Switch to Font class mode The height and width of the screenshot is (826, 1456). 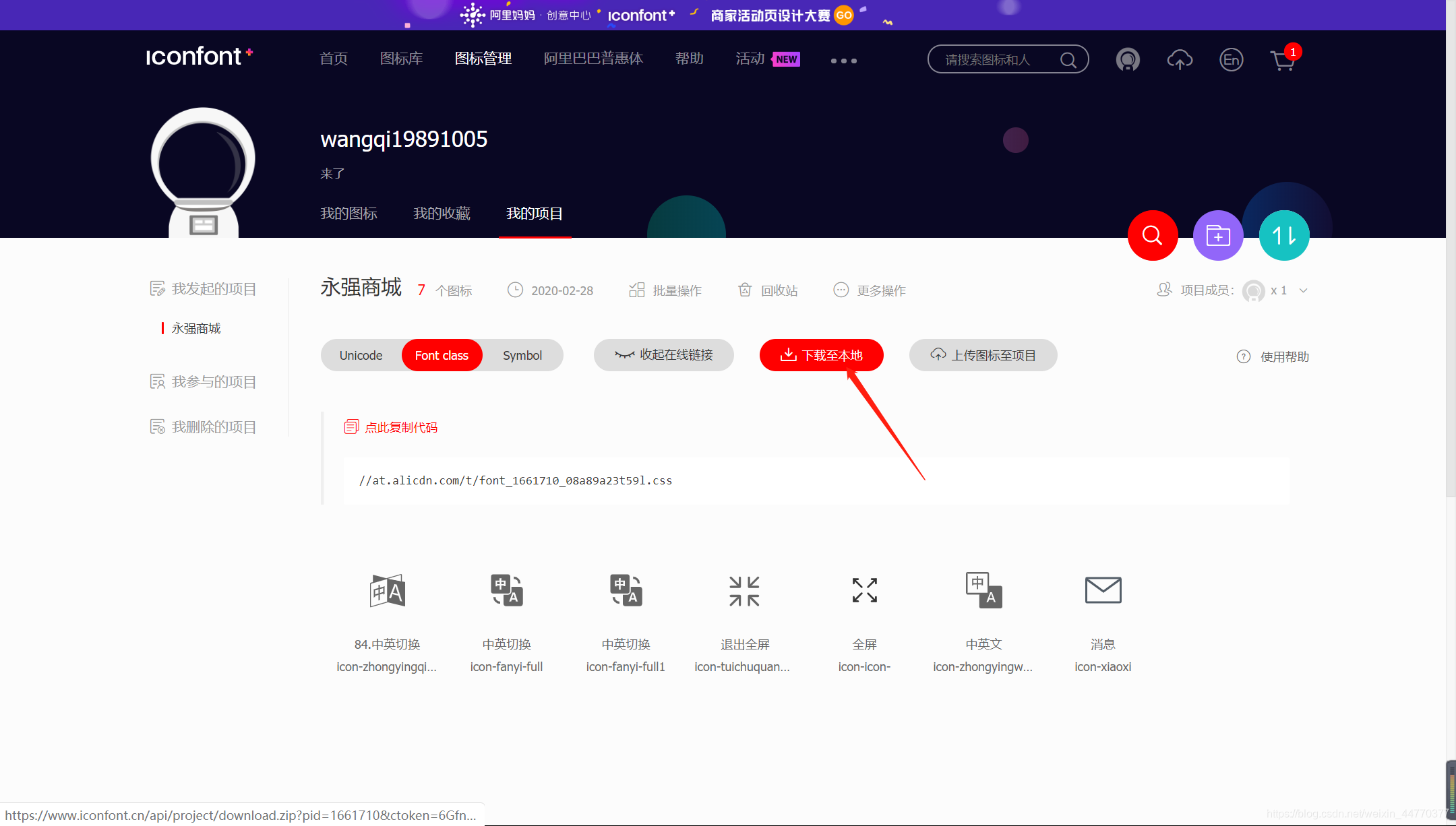[x=442, y=355]
